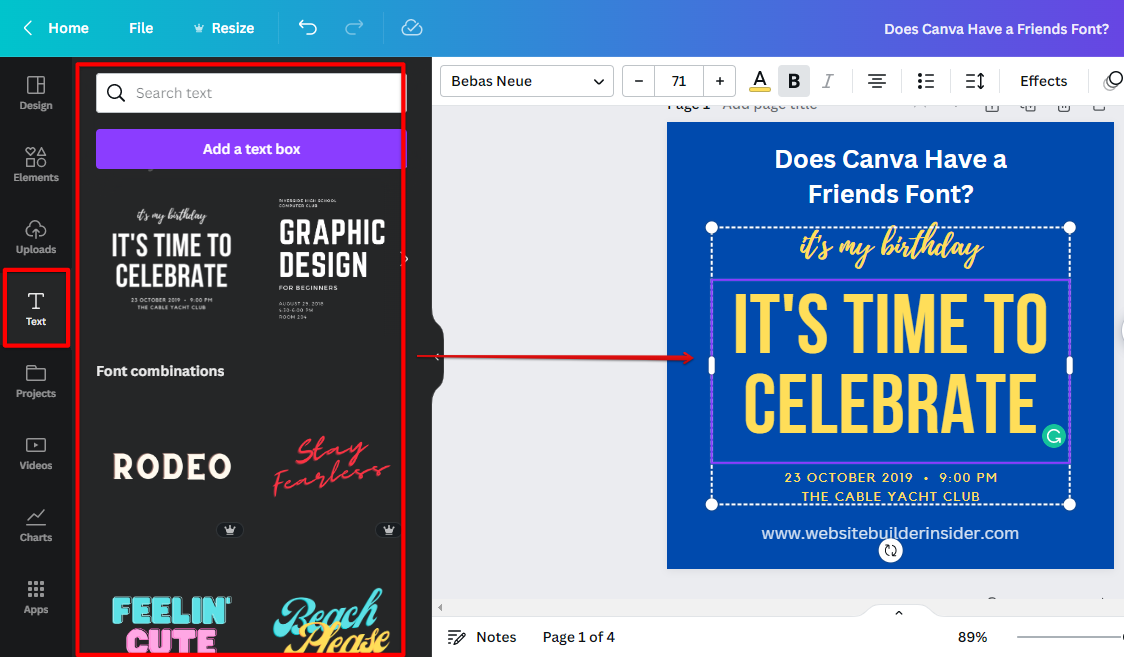Collapse the side panel with arrow handle
Viewport: 1124px width, 657px height.
pos(437,357)
